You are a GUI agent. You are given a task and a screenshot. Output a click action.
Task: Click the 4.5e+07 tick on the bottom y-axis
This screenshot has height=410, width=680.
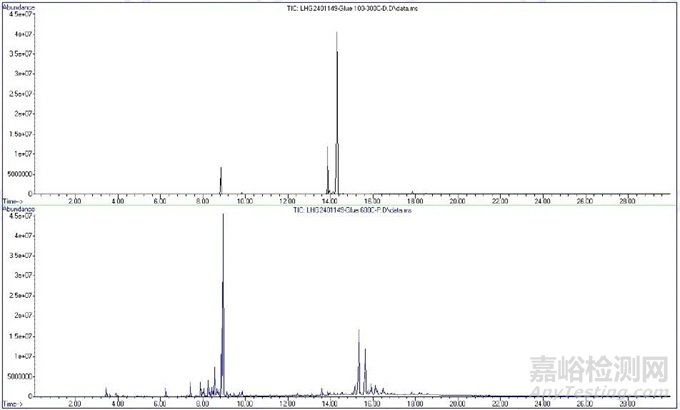[x=20, y=215]
